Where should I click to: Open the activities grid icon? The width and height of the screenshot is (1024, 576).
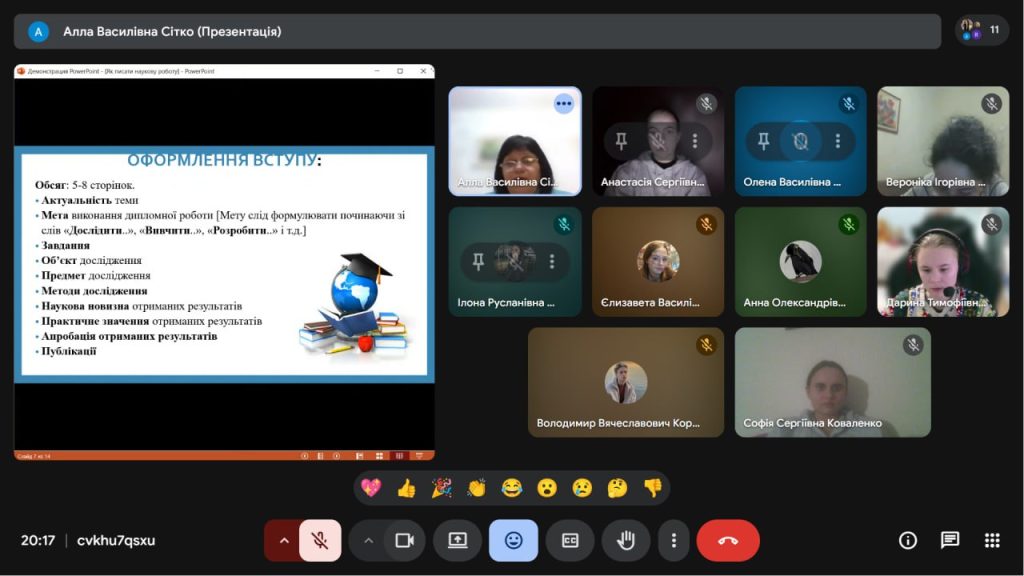point(992,540)
